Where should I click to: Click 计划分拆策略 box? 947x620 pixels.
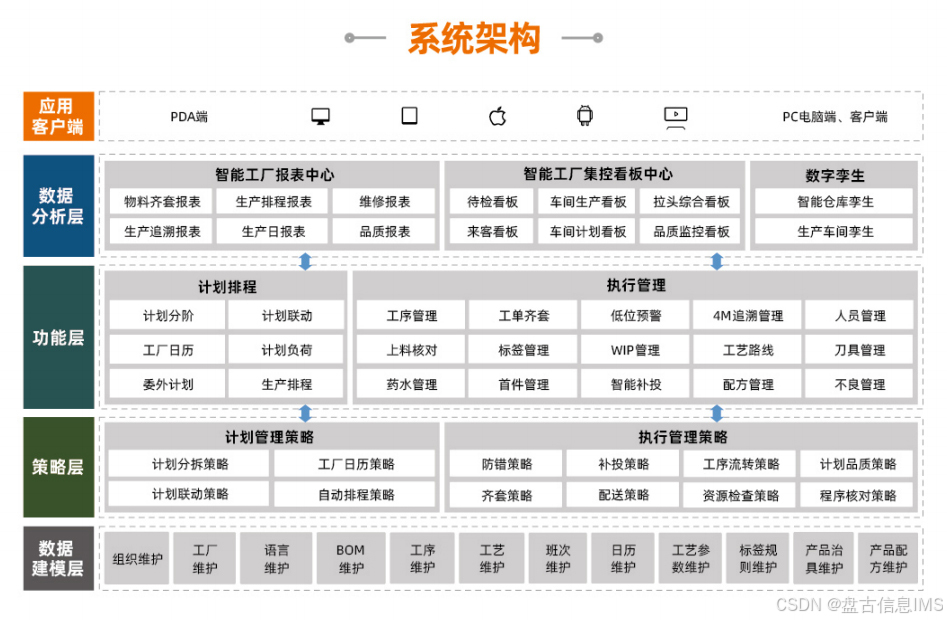190,464
